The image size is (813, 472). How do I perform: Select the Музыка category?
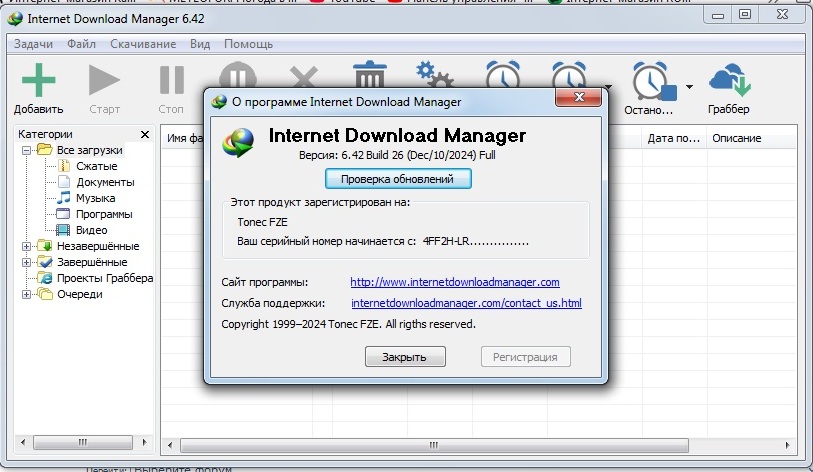click(x=95, y=198)
